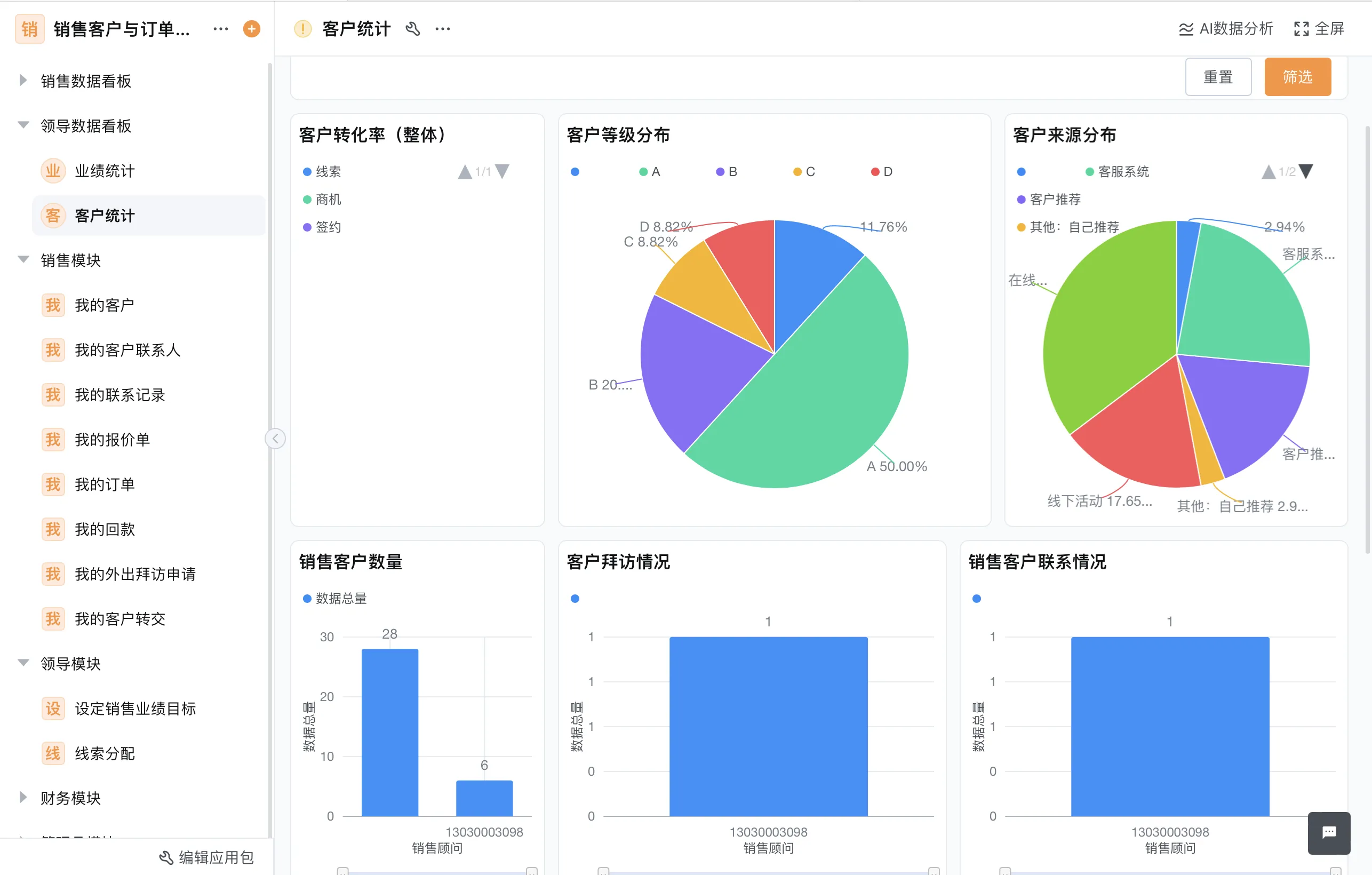
Task: Open the ellipsis menu beside 客户统计
Action: [443, 28]
